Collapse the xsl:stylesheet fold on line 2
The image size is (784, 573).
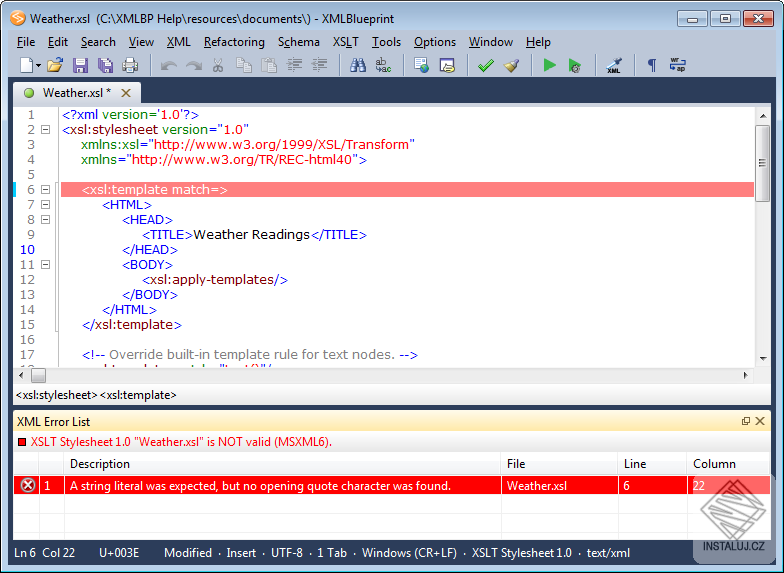45,130
